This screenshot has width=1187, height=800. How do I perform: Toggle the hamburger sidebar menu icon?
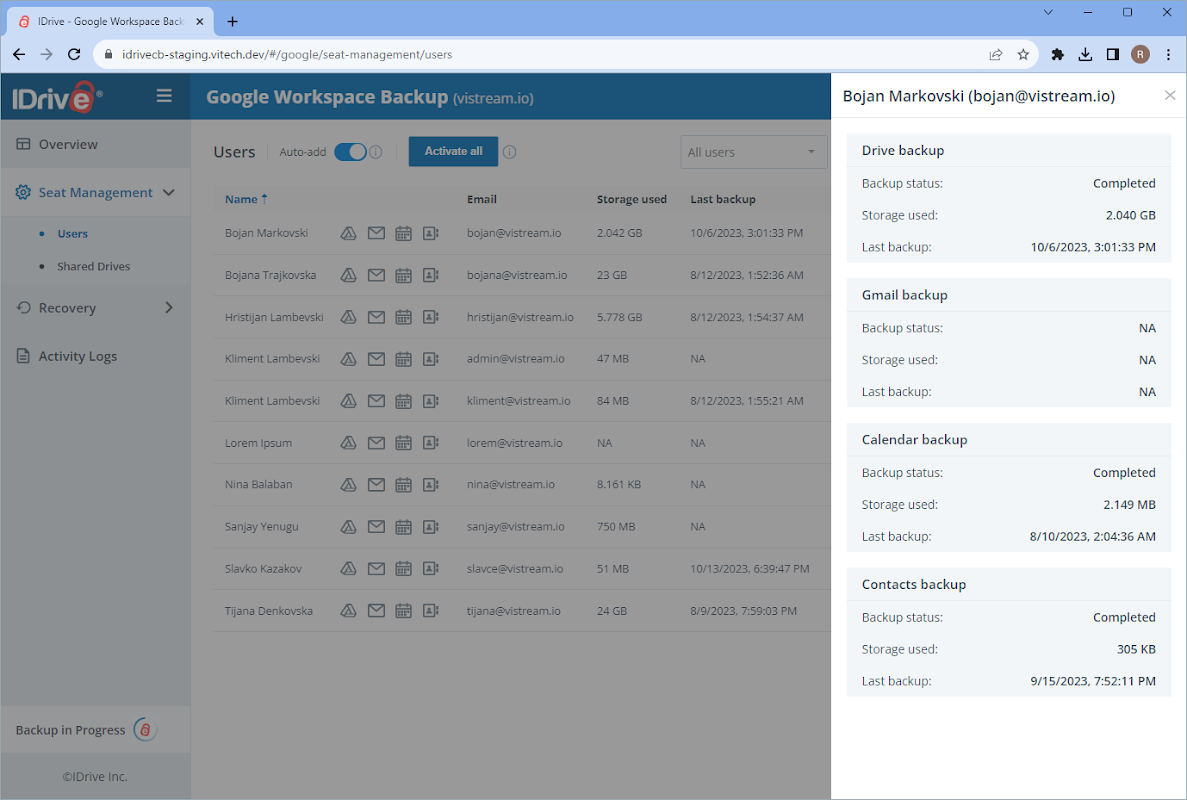coord(164,96)
